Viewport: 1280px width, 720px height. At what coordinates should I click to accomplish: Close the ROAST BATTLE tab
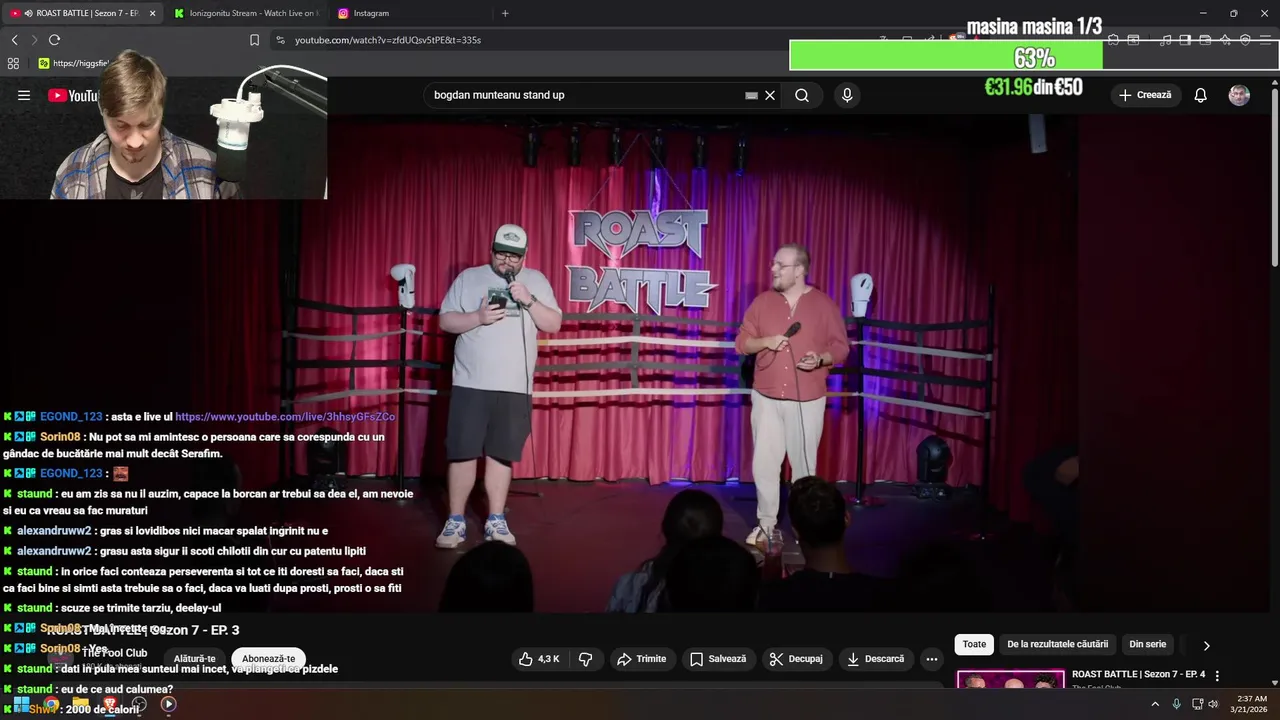coord(152,13)
